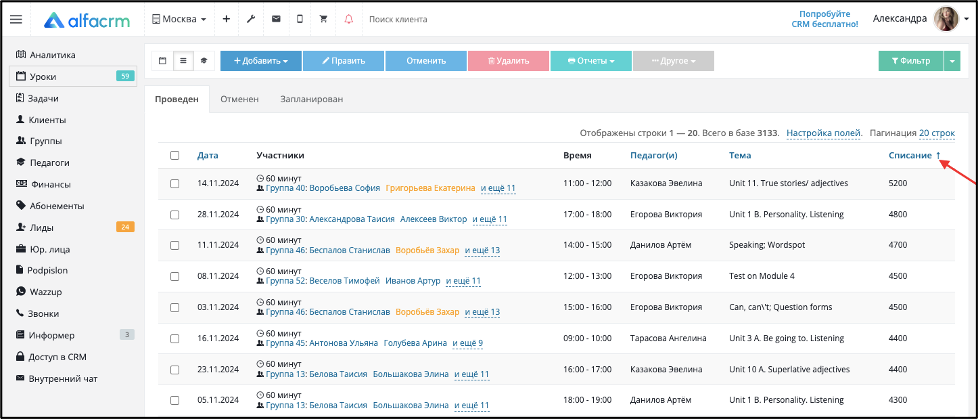Check the row dated 14.11.2024
The width and height of the screenshot is (979, 420).
tap(175, 183)
